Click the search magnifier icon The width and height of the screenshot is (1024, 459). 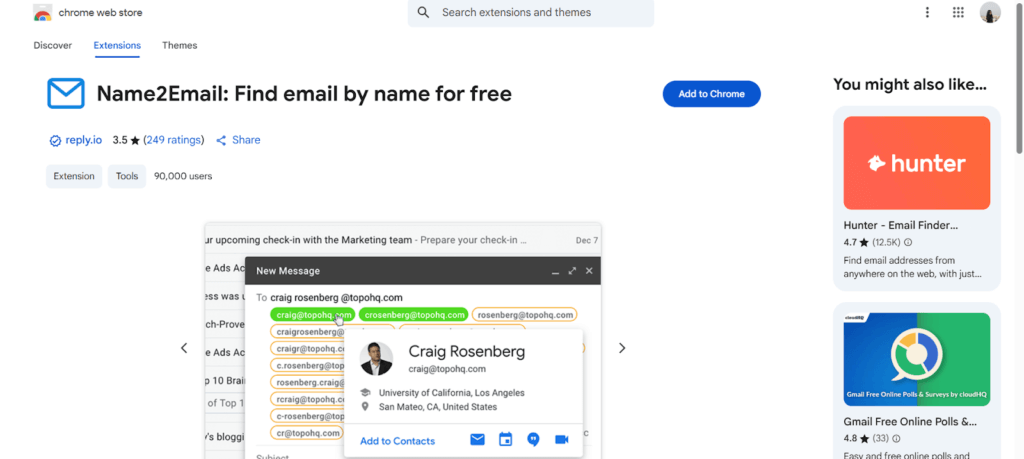pyautogui.click(x=423, y=12)
